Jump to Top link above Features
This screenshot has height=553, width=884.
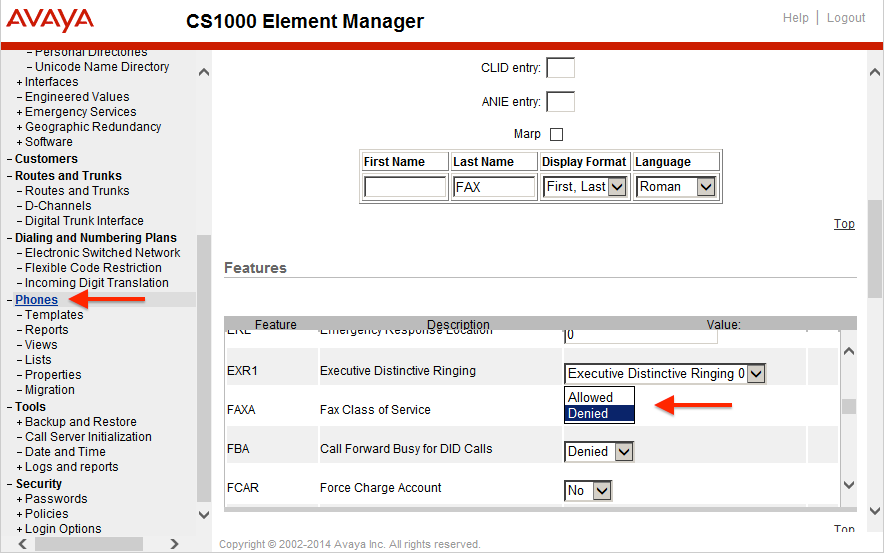tap(844, 224)
